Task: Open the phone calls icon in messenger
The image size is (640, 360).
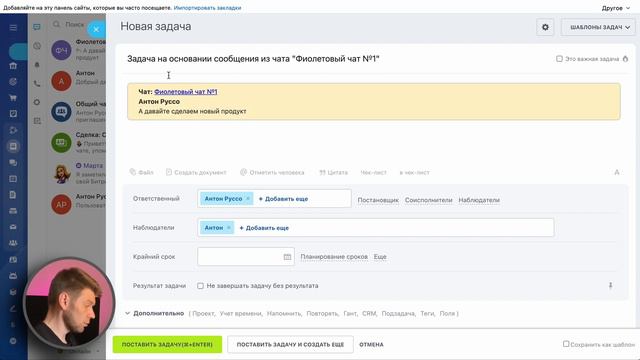Action: coord(37,83)
